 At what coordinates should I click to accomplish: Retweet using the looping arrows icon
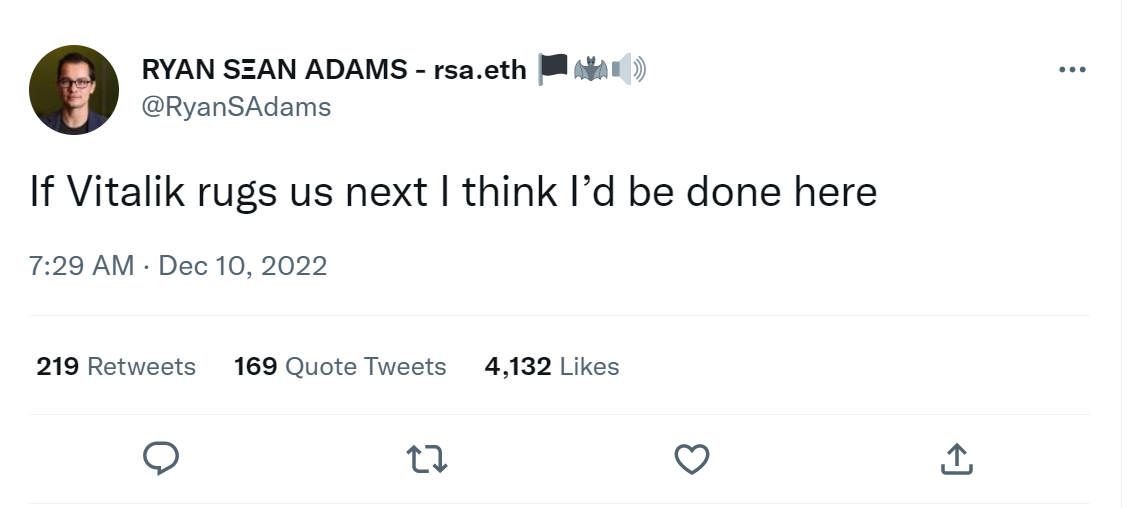click(427, 459)
